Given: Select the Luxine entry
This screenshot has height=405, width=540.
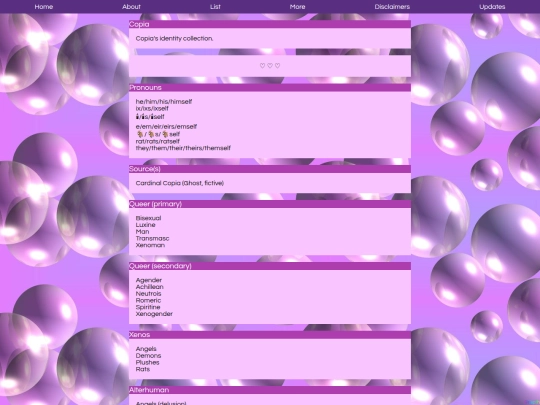Looking at the screenshot, I should point(146,225).
